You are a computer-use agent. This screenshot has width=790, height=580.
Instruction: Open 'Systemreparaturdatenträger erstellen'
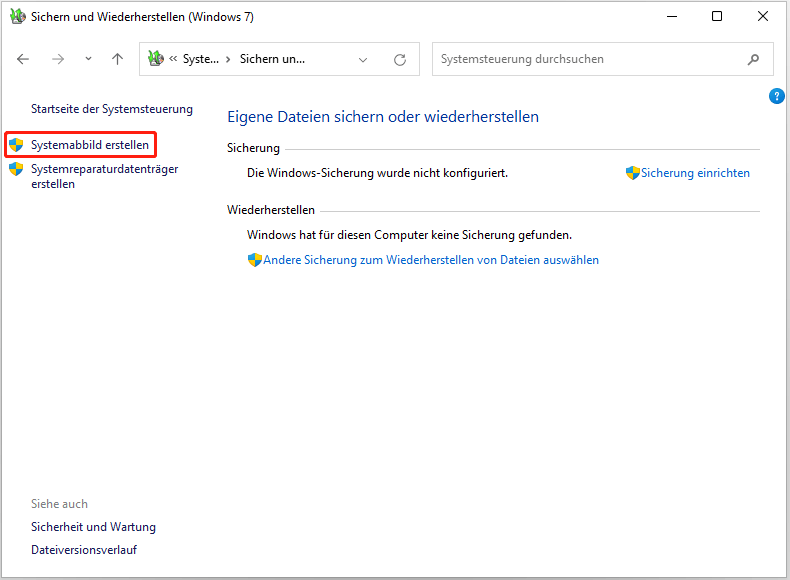[x=104, y=176]
